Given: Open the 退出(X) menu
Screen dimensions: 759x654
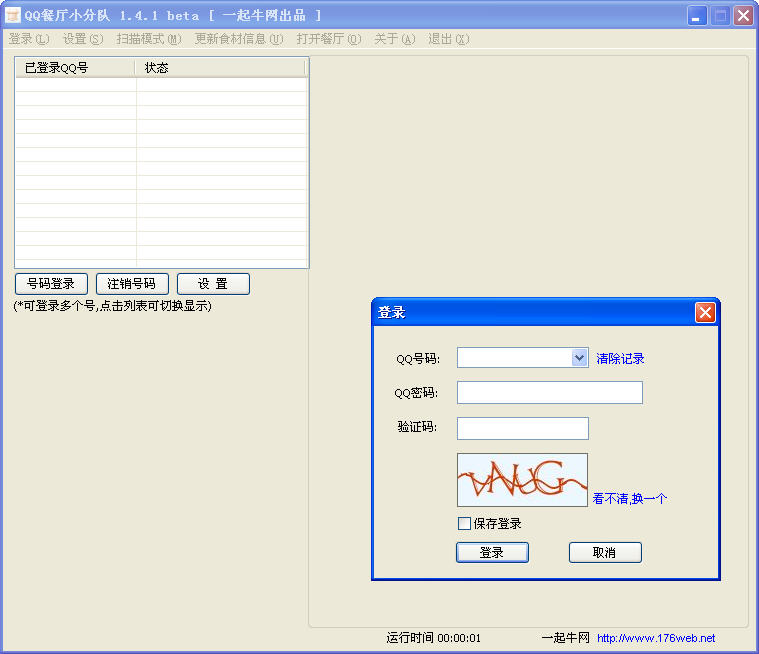Looking at the screenshot, I should (448, 39).
